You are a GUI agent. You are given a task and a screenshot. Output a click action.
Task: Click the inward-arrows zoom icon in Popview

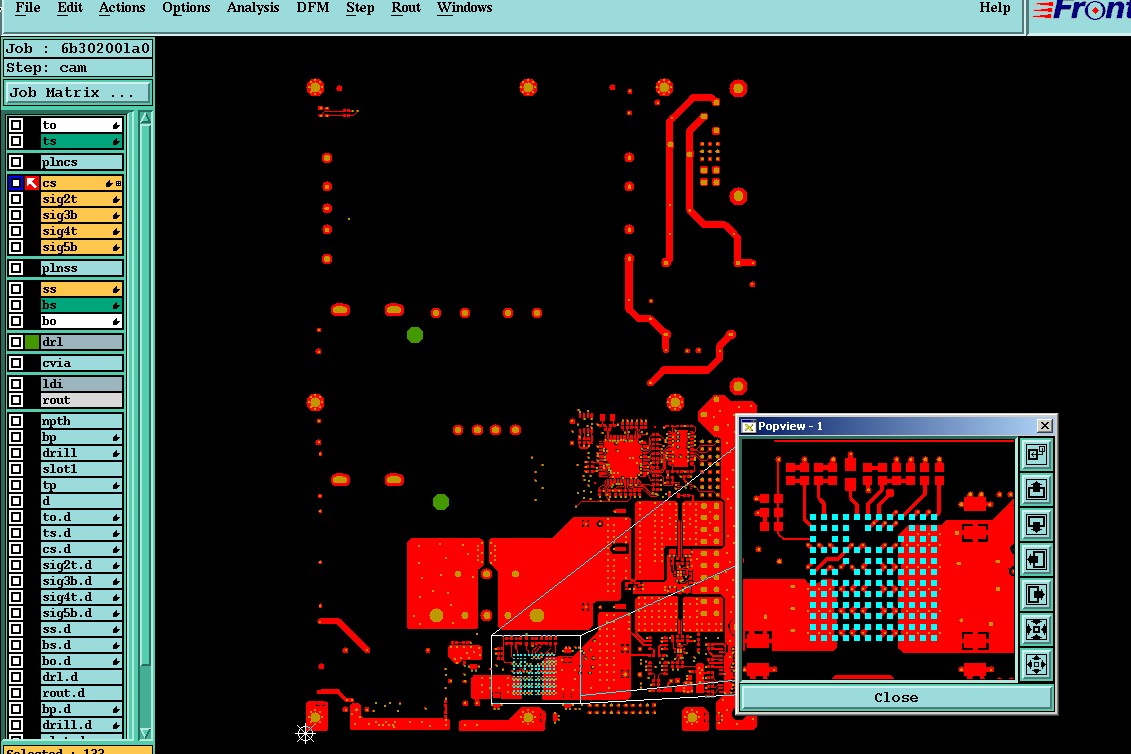[x=1037, y=629]
